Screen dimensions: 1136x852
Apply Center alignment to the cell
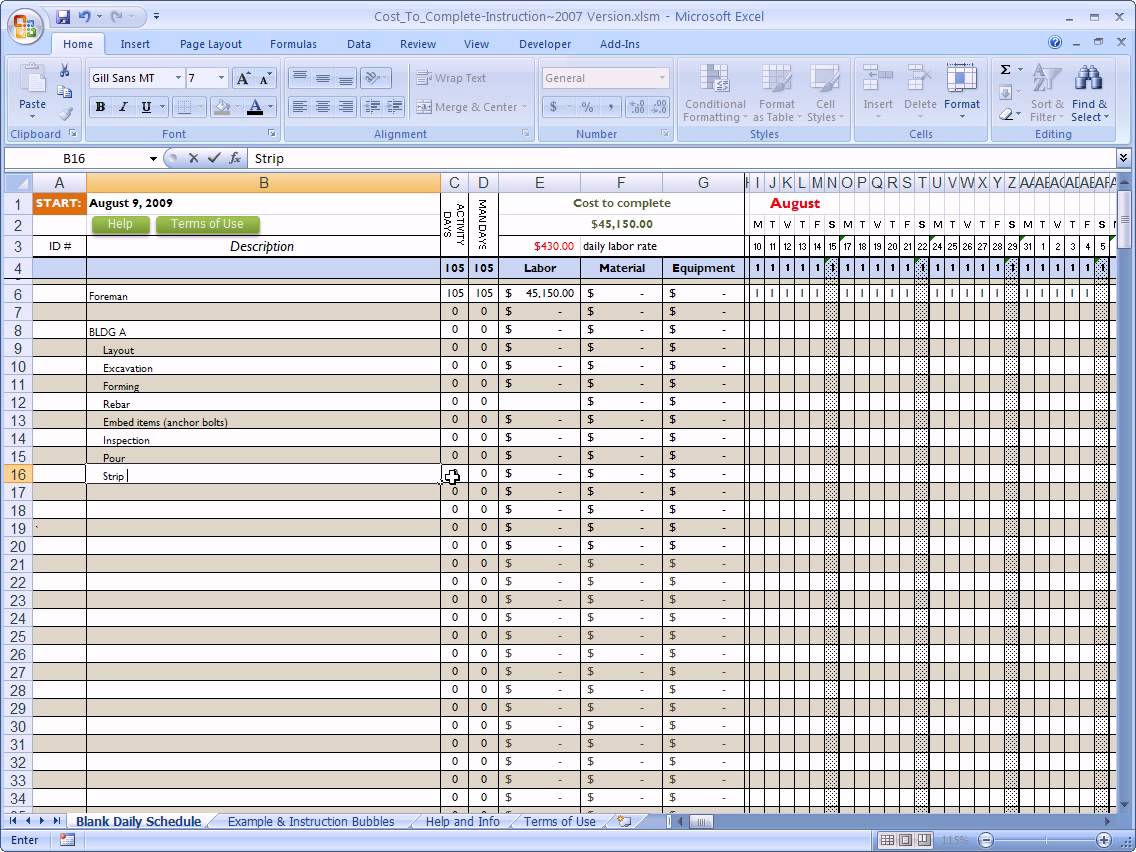pyautogui.click(x=322, y=107)
